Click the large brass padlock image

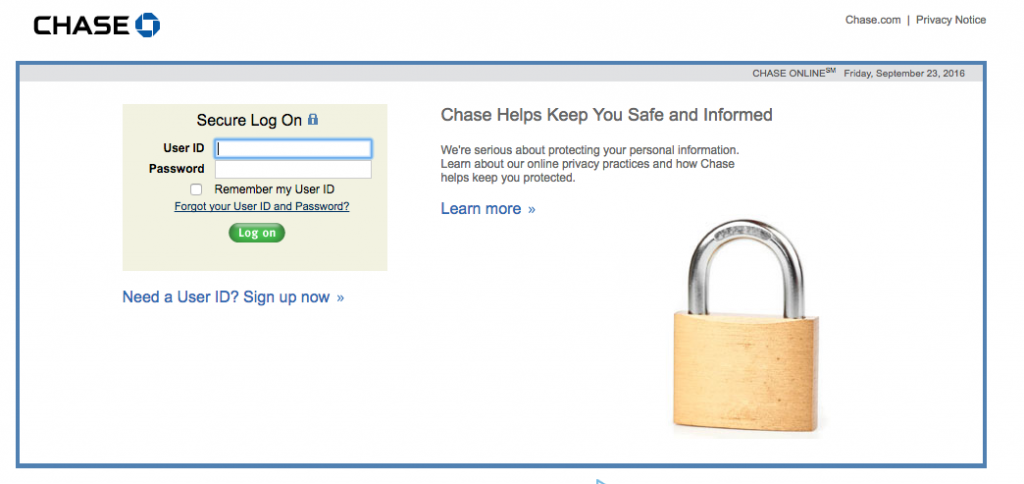click(x=745, y=325)
